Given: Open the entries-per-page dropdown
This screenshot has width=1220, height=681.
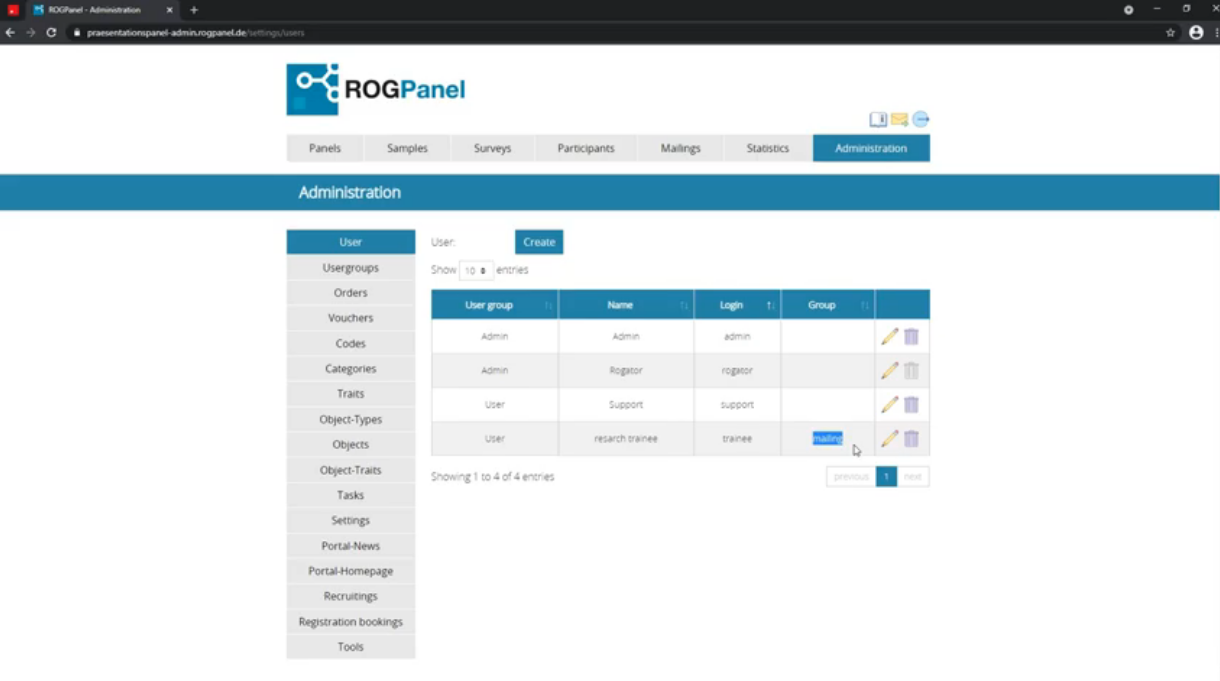Looking at the screenshot, I should pyautogui.click(x=476, y=270).
